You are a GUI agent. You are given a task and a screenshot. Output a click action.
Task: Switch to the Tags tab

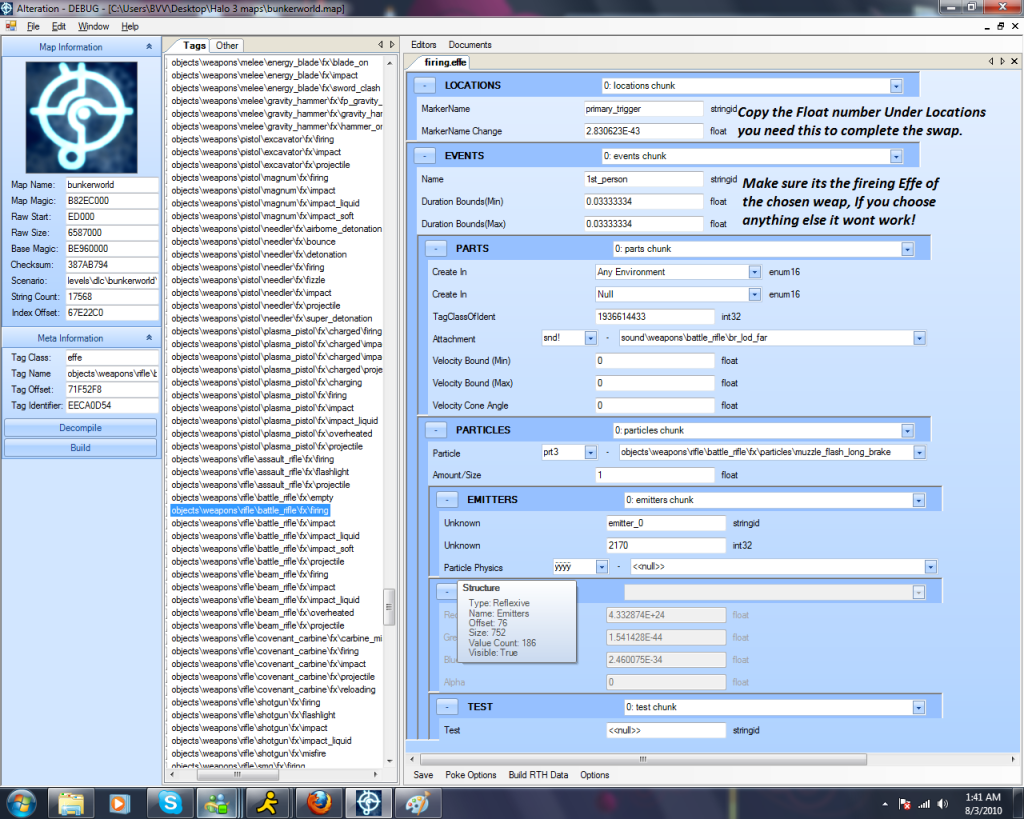(x=194, y=45)
